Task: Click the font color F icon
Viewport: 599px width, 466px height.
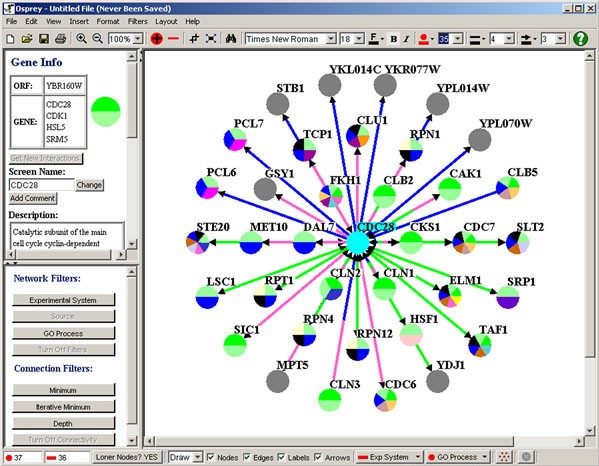Action: 374,39
